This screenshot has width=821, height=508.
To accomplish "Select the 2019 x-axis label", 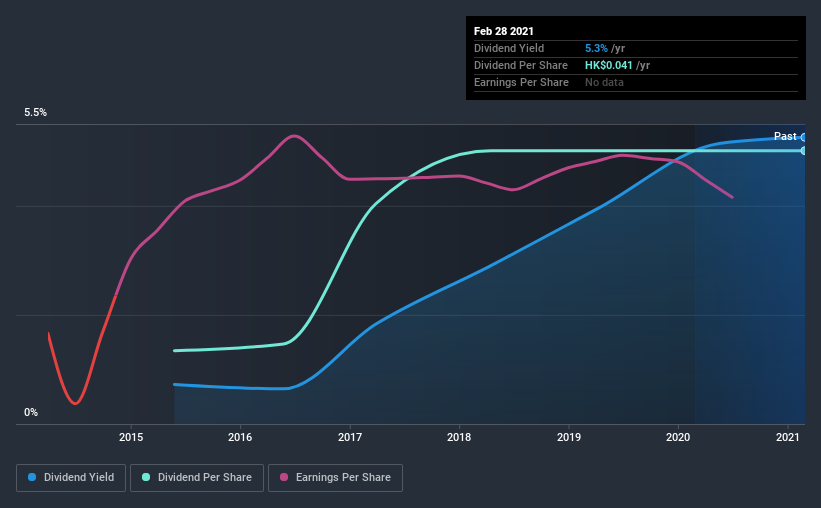I will (569, 437).
